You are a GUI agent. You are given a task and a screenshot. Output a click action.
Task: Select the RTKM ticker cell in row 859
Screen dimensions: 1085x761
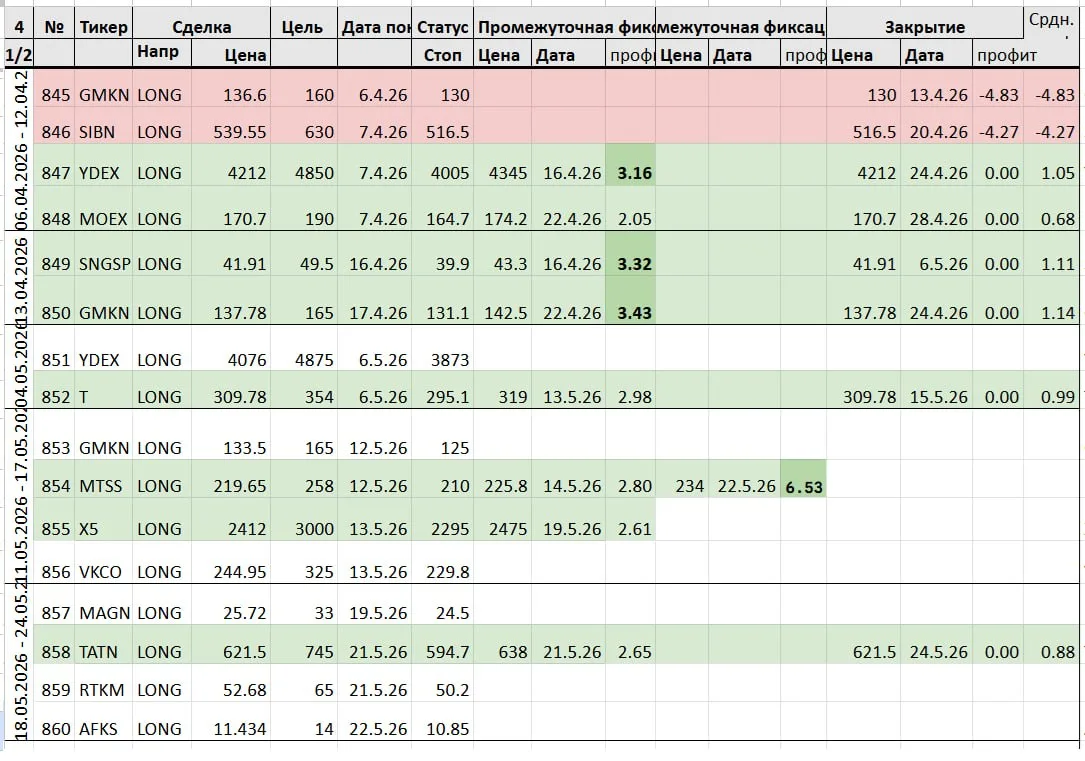103,690
